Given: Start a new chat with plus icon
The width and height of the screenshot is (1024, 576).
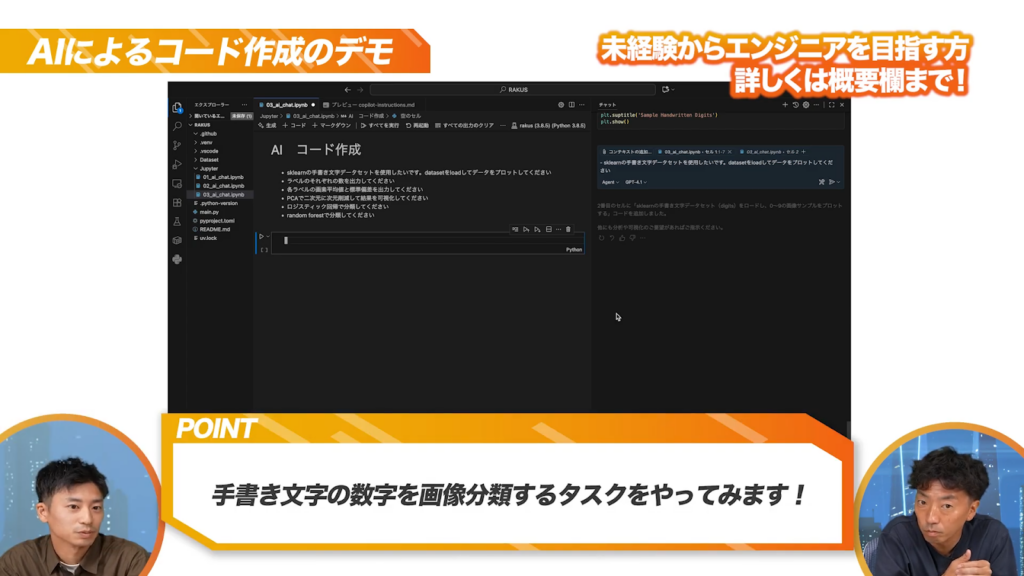Looking at the screenshot, I should pos(785,104).
